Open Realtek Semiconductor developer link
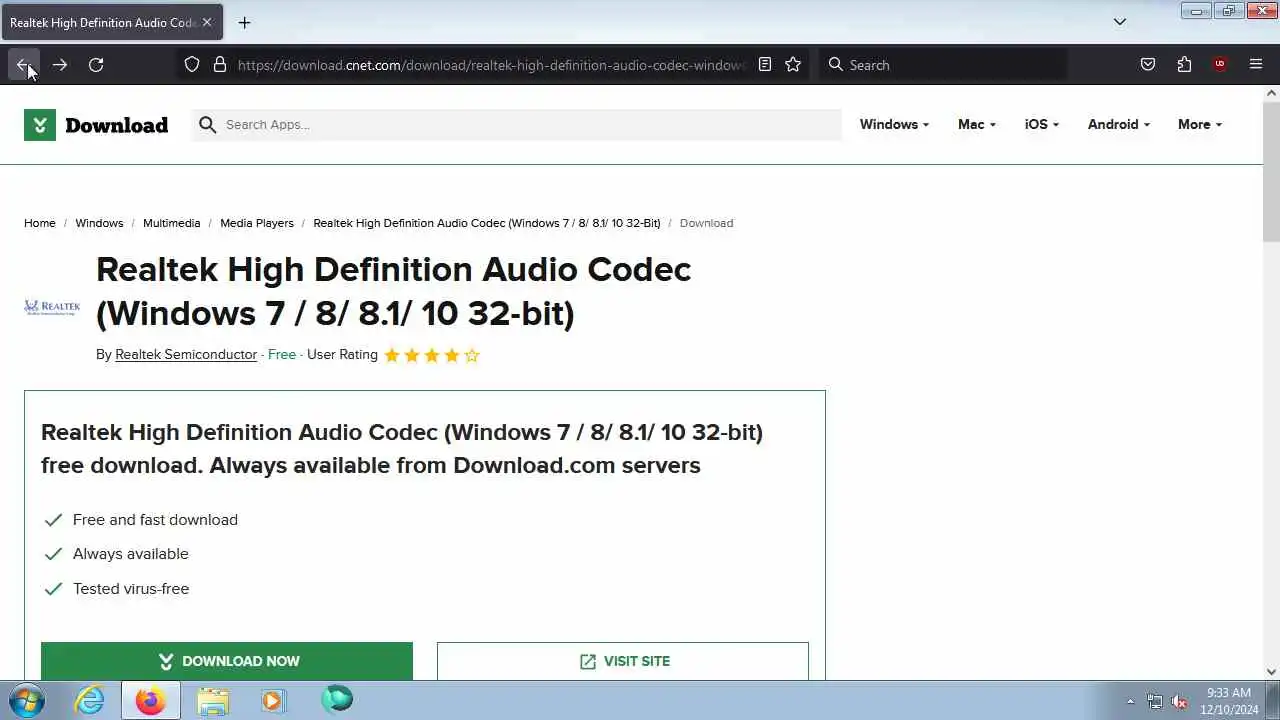The width and height of the screenshot is (1280, 720). [186, 355]
